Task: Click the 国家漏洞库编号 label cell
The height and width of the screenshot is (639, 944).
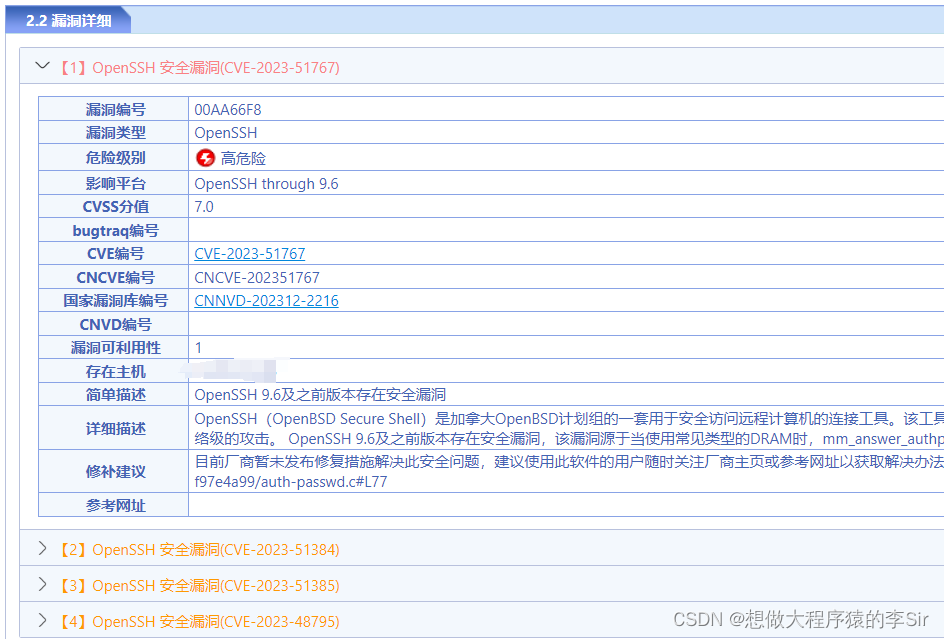Action: [114, 301]
